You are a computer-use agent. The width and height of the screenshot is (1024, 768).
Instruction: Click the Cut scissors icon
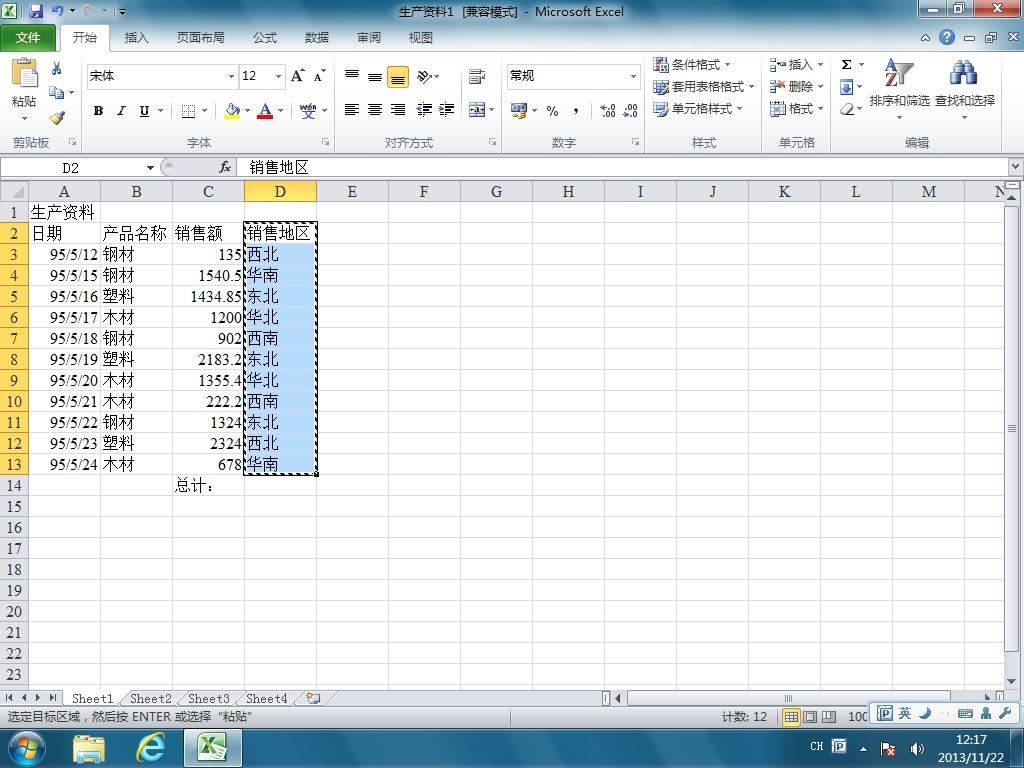tap(57, 68)
